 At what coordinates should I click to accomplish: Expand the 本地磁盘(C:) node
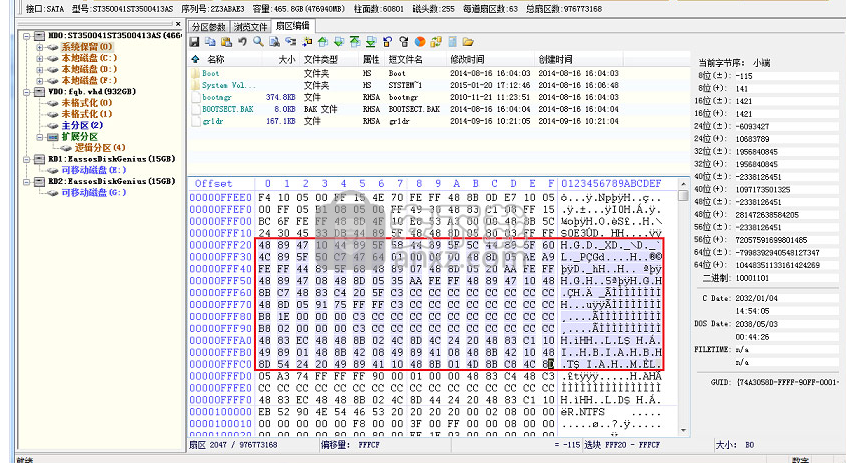[39, 58]
